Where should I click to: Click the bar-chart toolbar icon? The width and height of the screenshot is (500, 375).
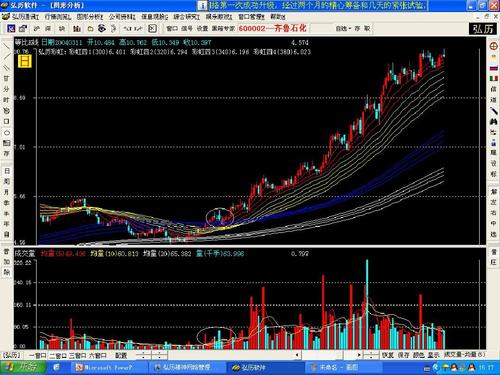(x=77, y=29)
